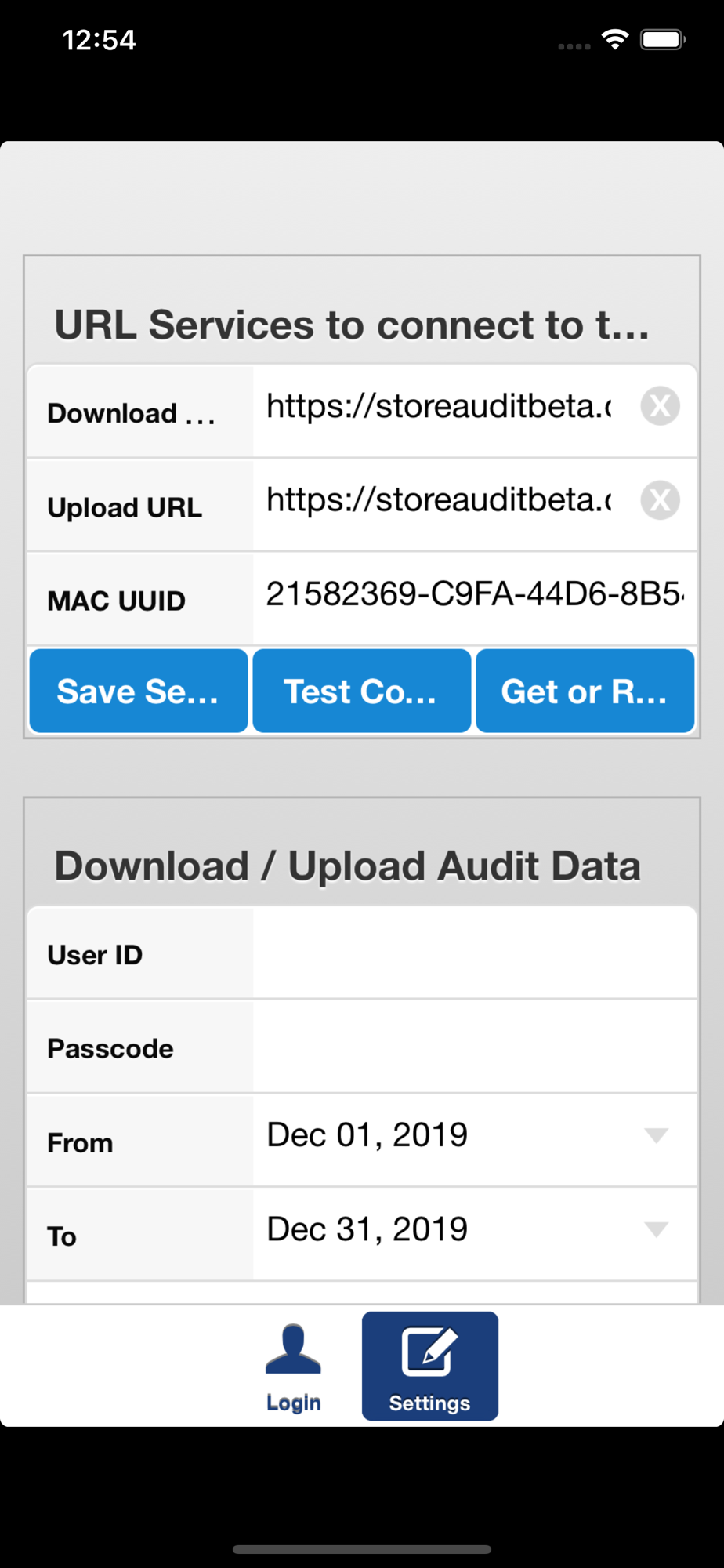Tap the Wi-Fi status icon

(615, 39)
